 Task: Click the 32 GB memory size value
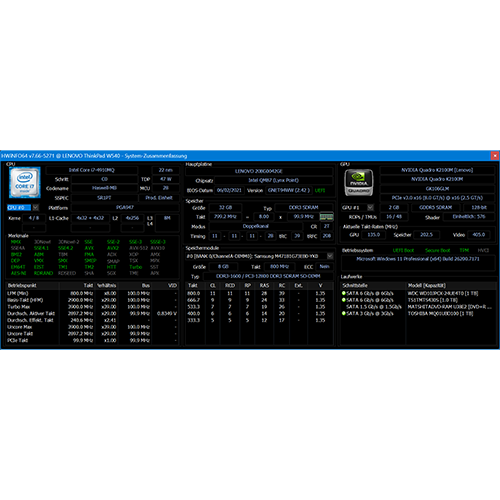[x=225, y=208]
